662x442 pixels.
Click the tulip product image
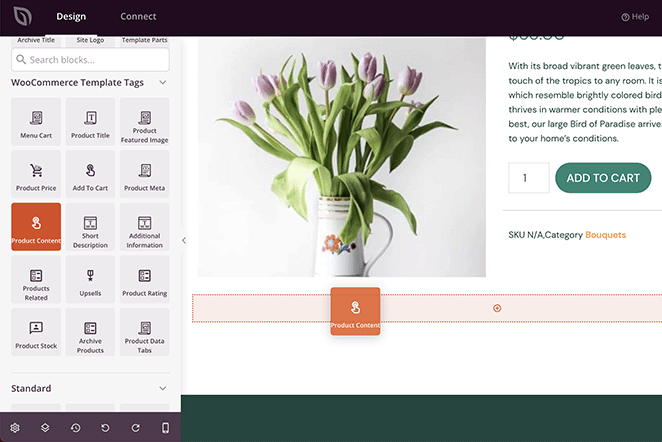click(342, 157)
